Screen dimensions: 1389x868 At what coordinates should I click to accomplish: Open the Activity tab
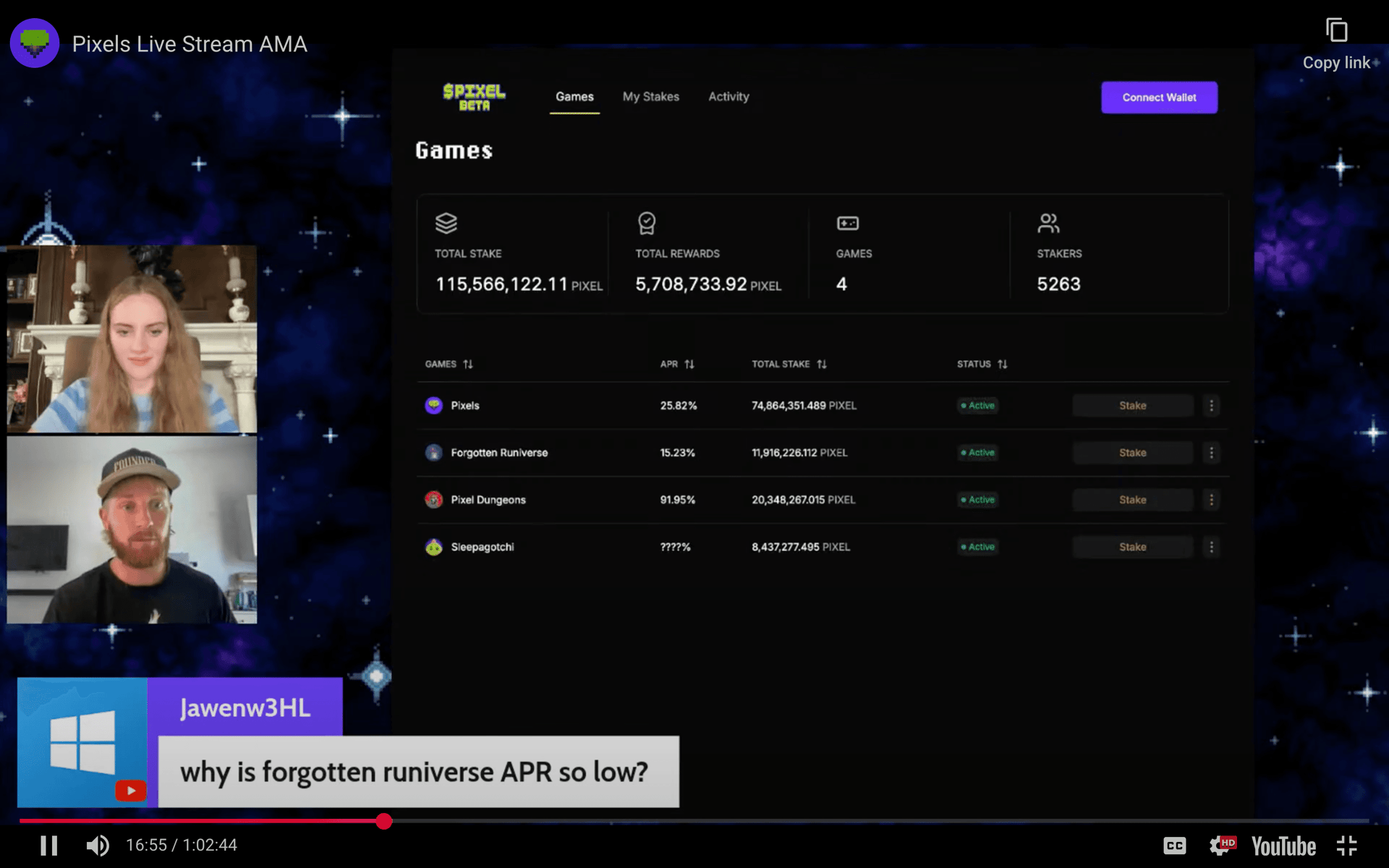(729, 97)
